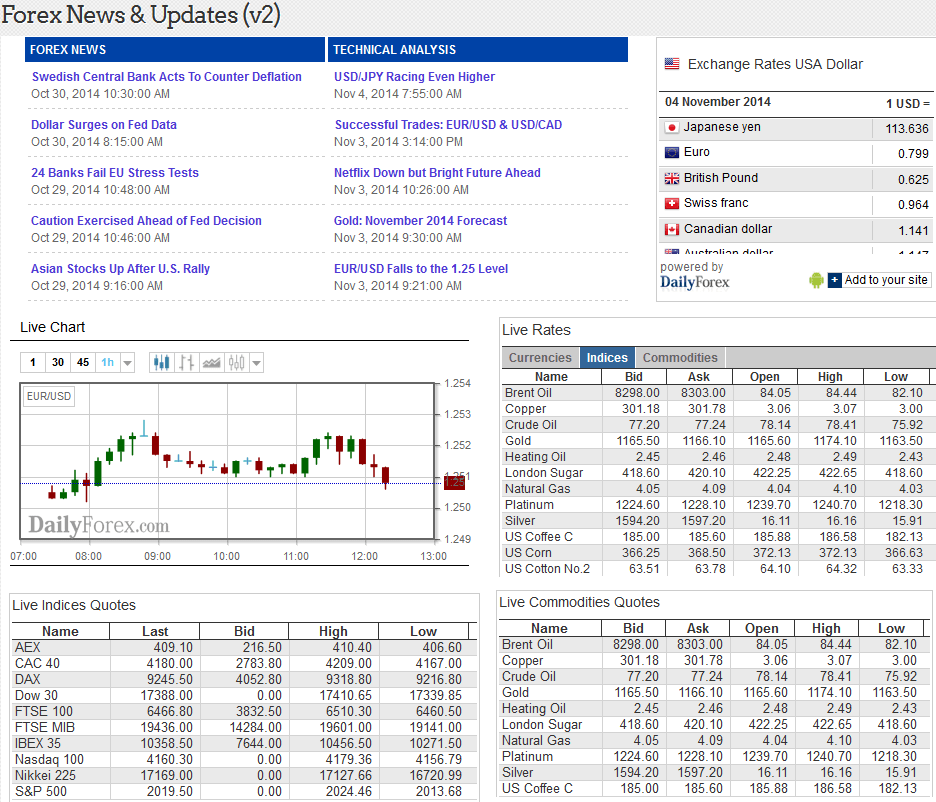This screenshot has width=936, height=802.
Task: Open 'Dollar Surges on Fed Data' article
Action: (x=104, y=125)
